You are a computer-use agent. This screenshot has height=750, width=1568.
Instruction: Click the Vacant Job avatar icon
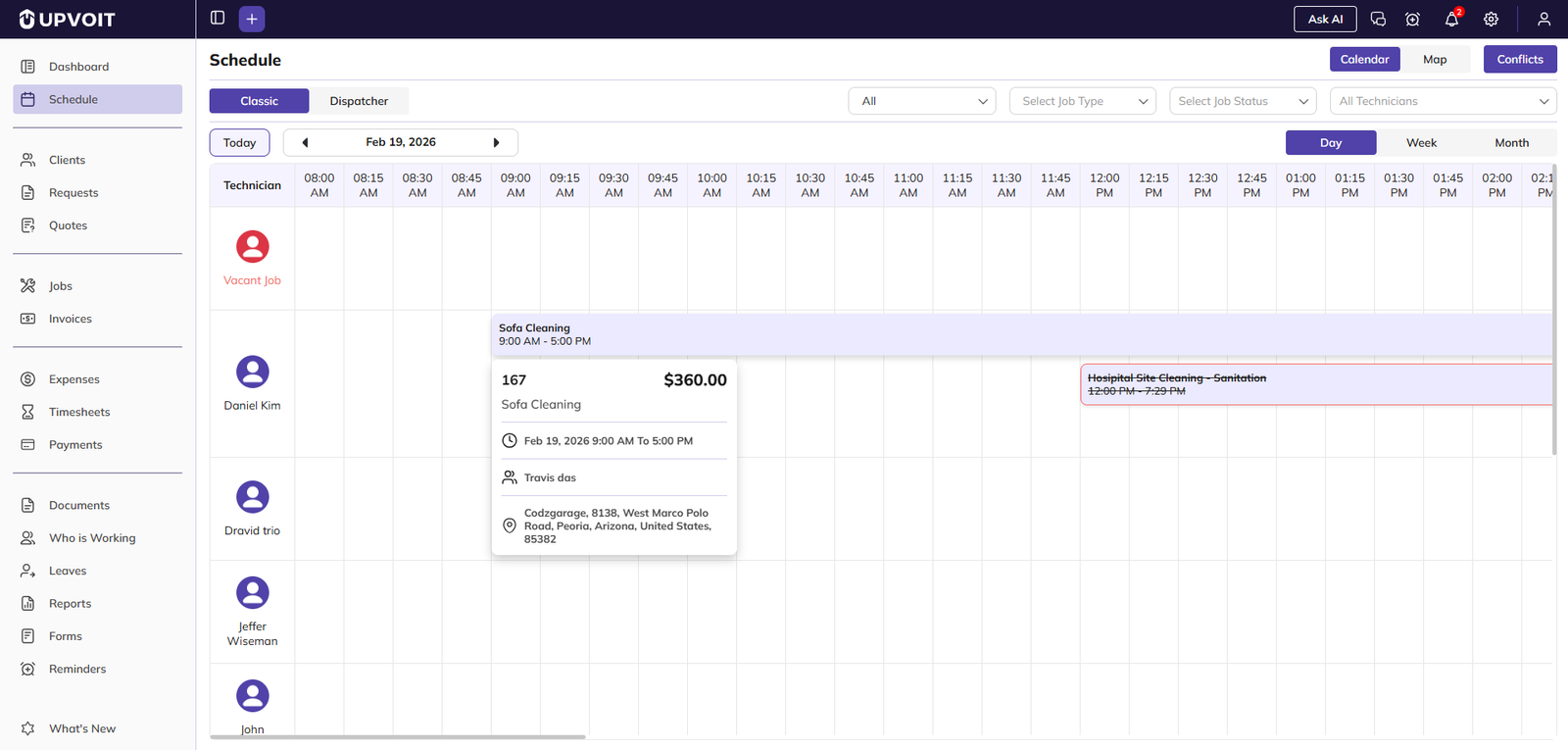pos(252,246)
